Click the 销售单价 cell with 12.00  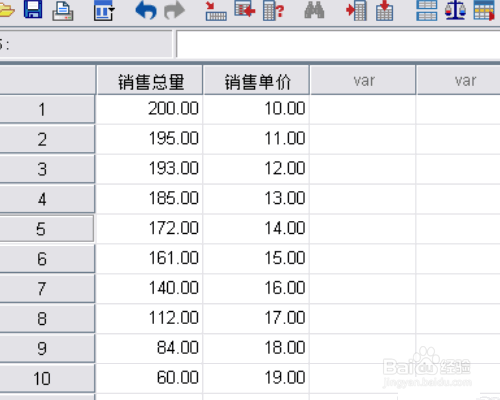point(256,169)
